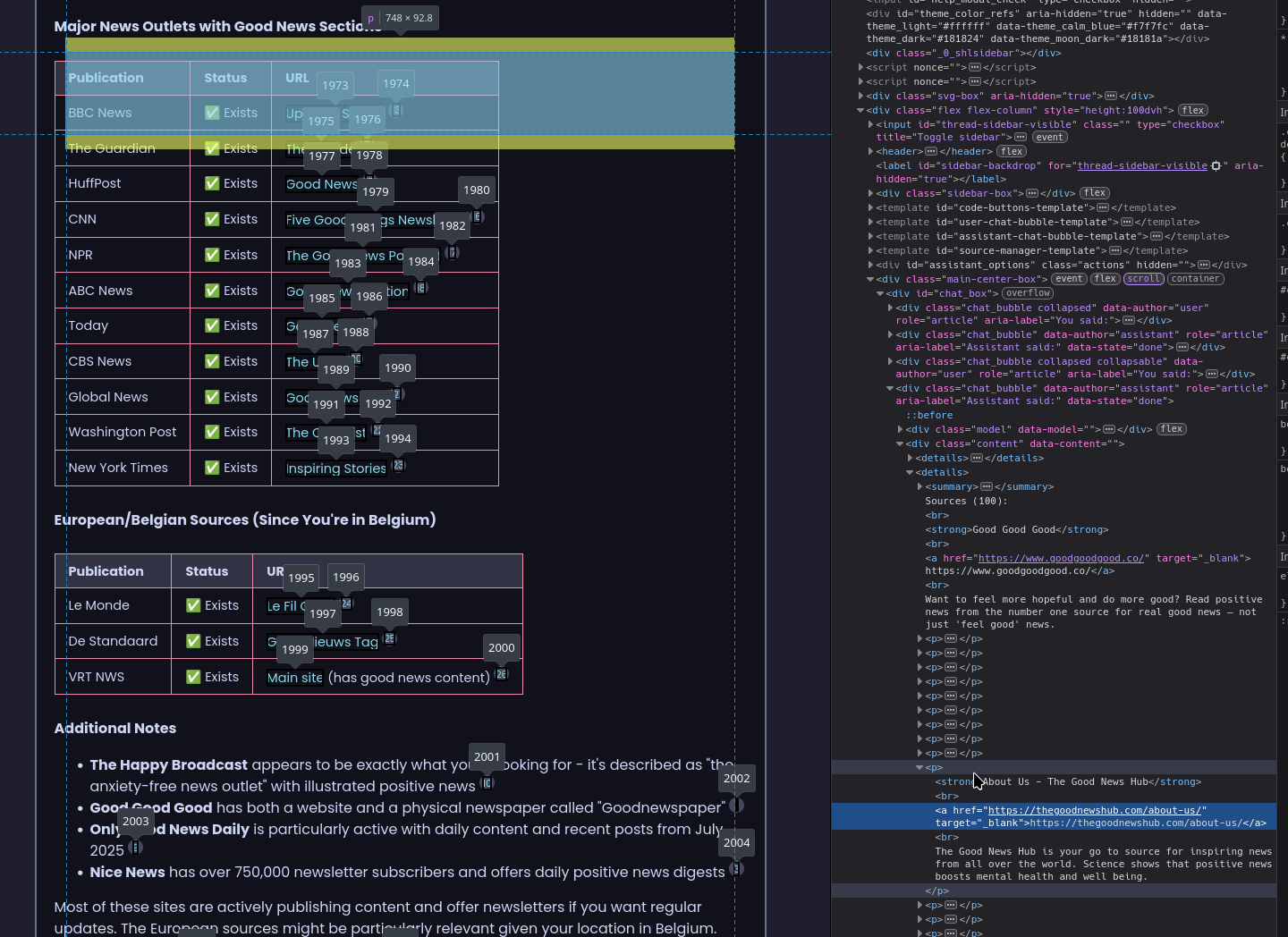Select the highlighted thegoodnewshub about-us anchor node
Screen dimensions: 1288x937
point(1096,816)
